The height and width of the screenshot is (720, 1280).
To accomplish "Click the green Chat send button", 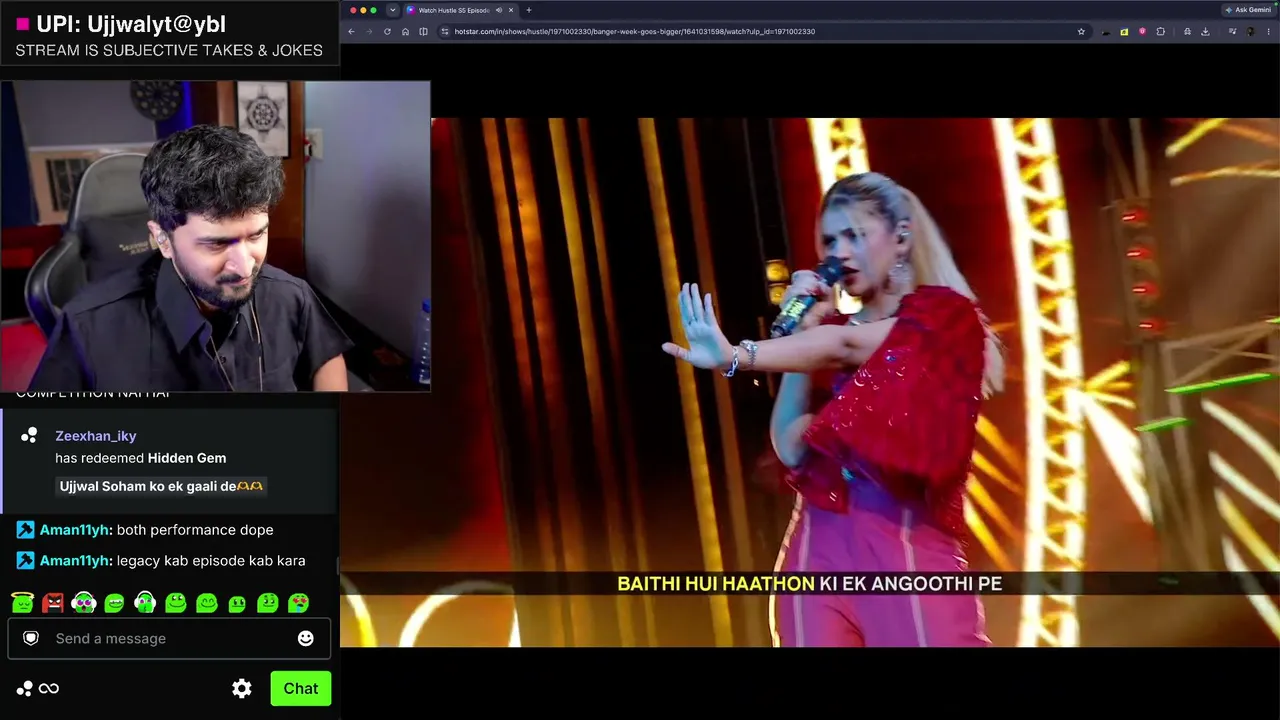I will (x=301, y=688).
